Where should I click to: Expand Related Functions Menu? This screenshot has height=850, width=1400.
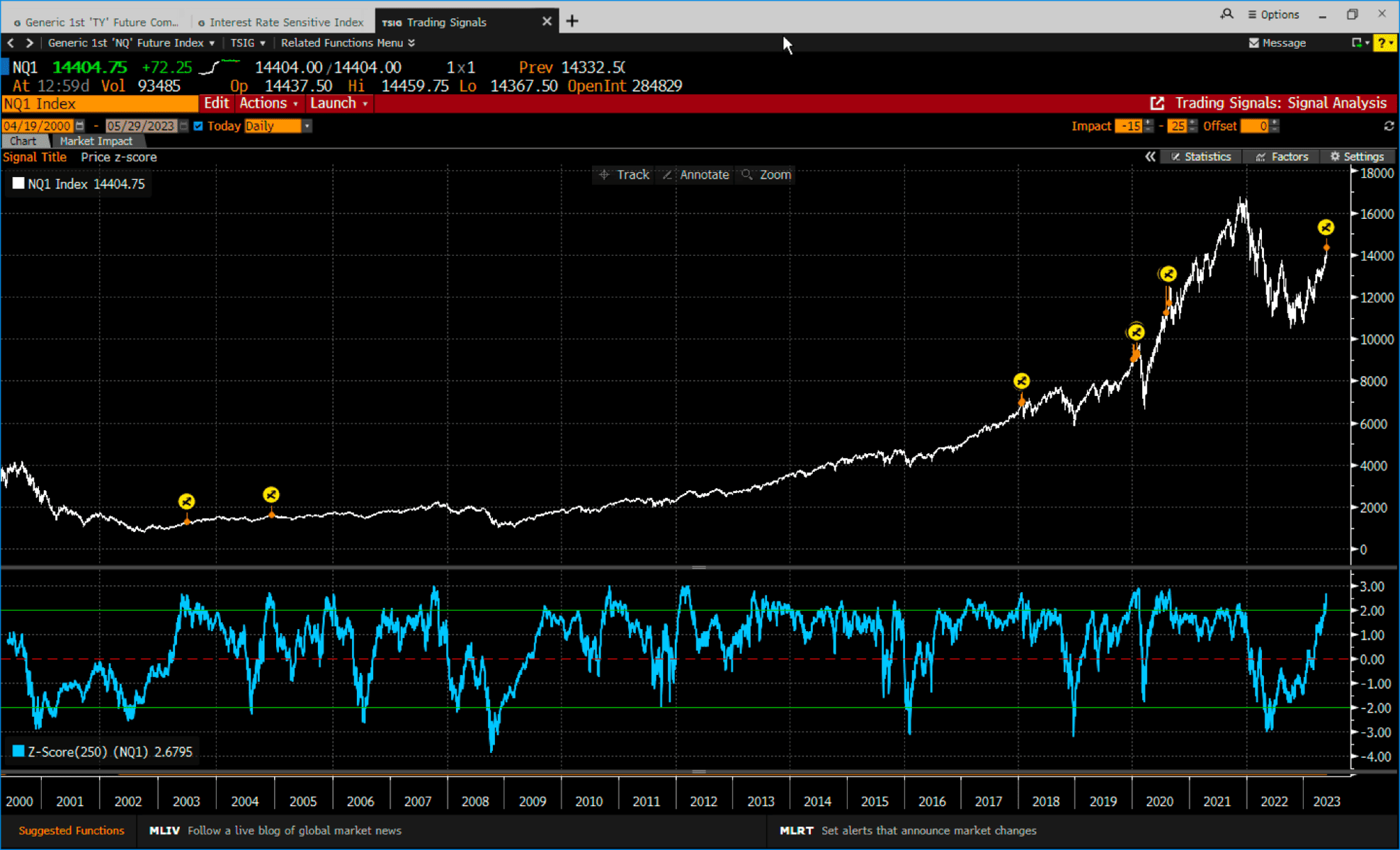pyautogui.click(x=347, y=43)
